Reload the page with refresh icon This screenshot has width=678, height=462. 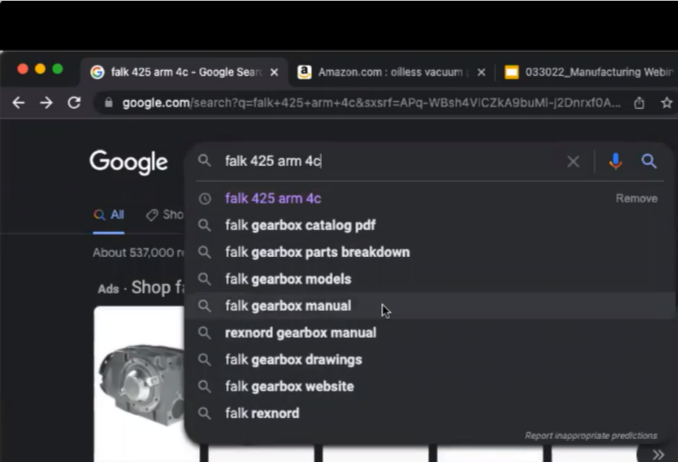pos(74,103)
